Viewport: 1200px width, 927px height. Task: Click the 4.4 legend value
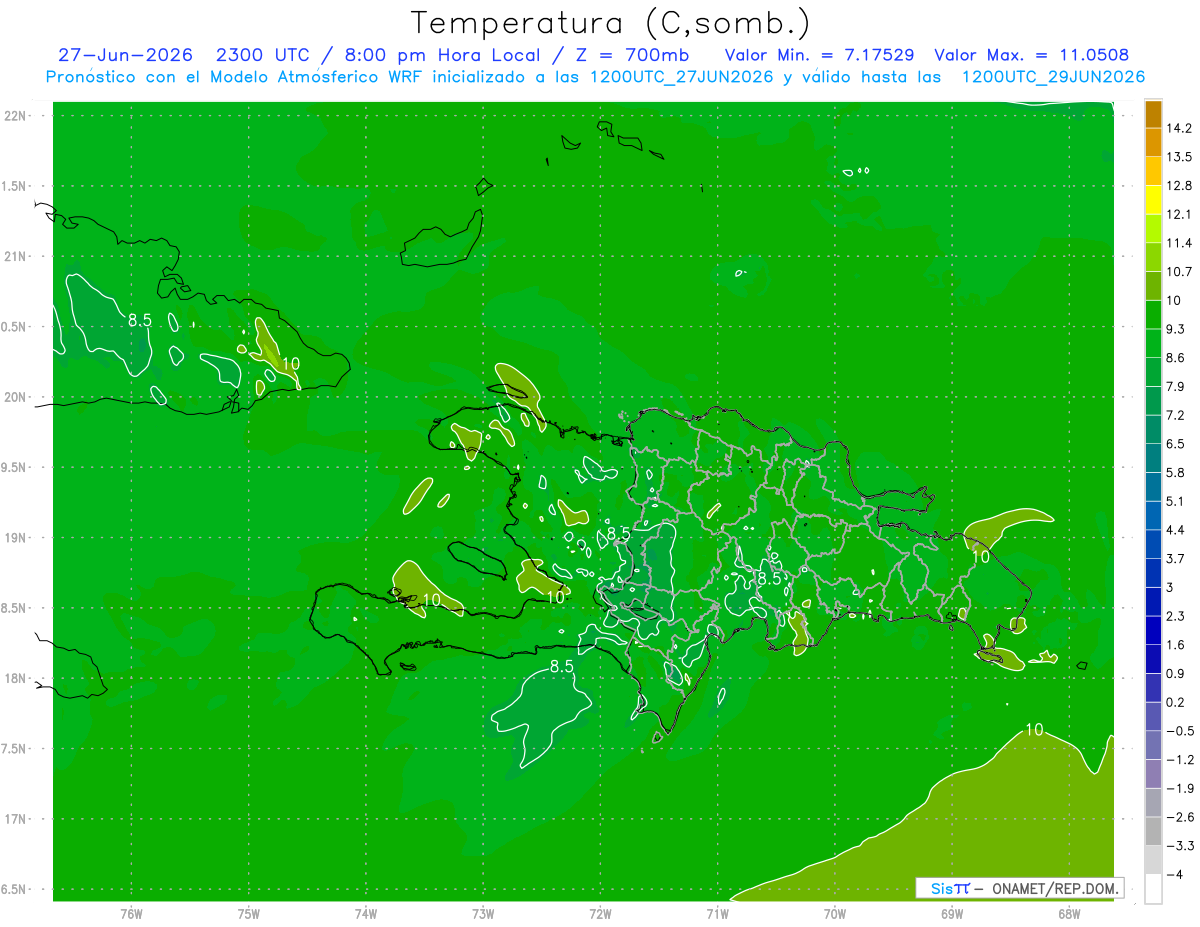pos(1177,529)
